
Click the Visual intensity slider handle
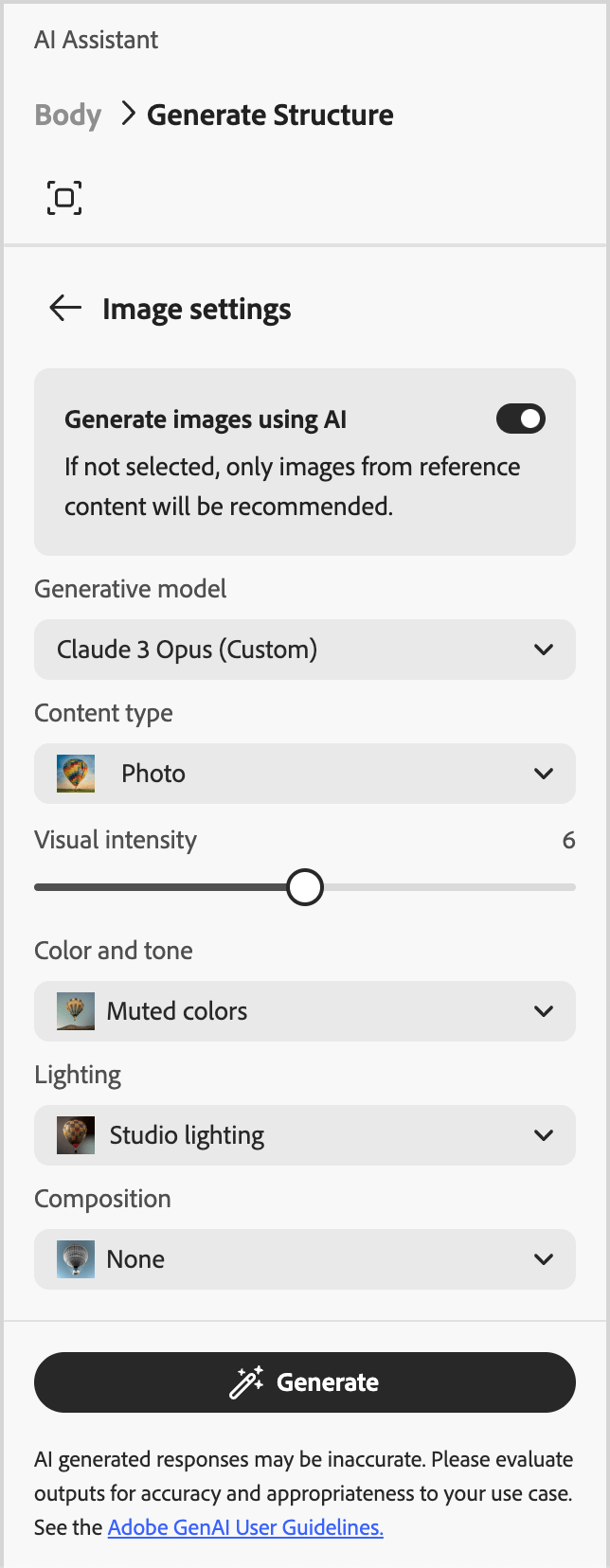304,886
